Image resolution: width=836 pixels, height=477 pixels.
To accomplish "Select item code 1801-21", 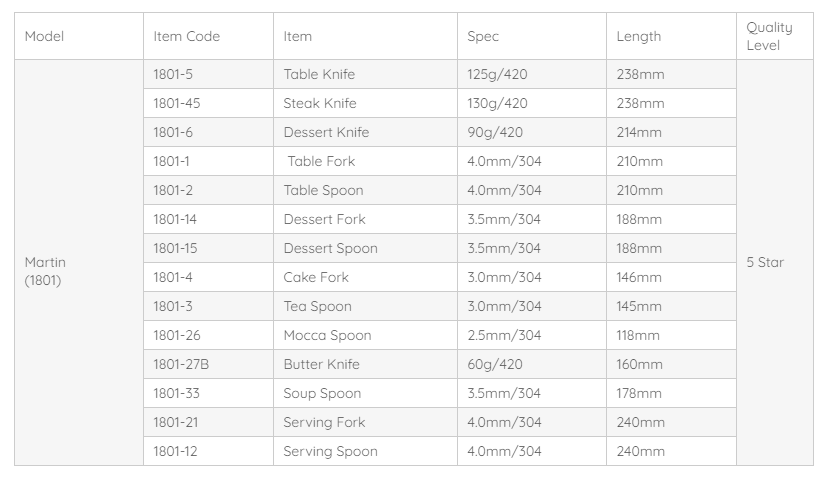I will point(175,422).
